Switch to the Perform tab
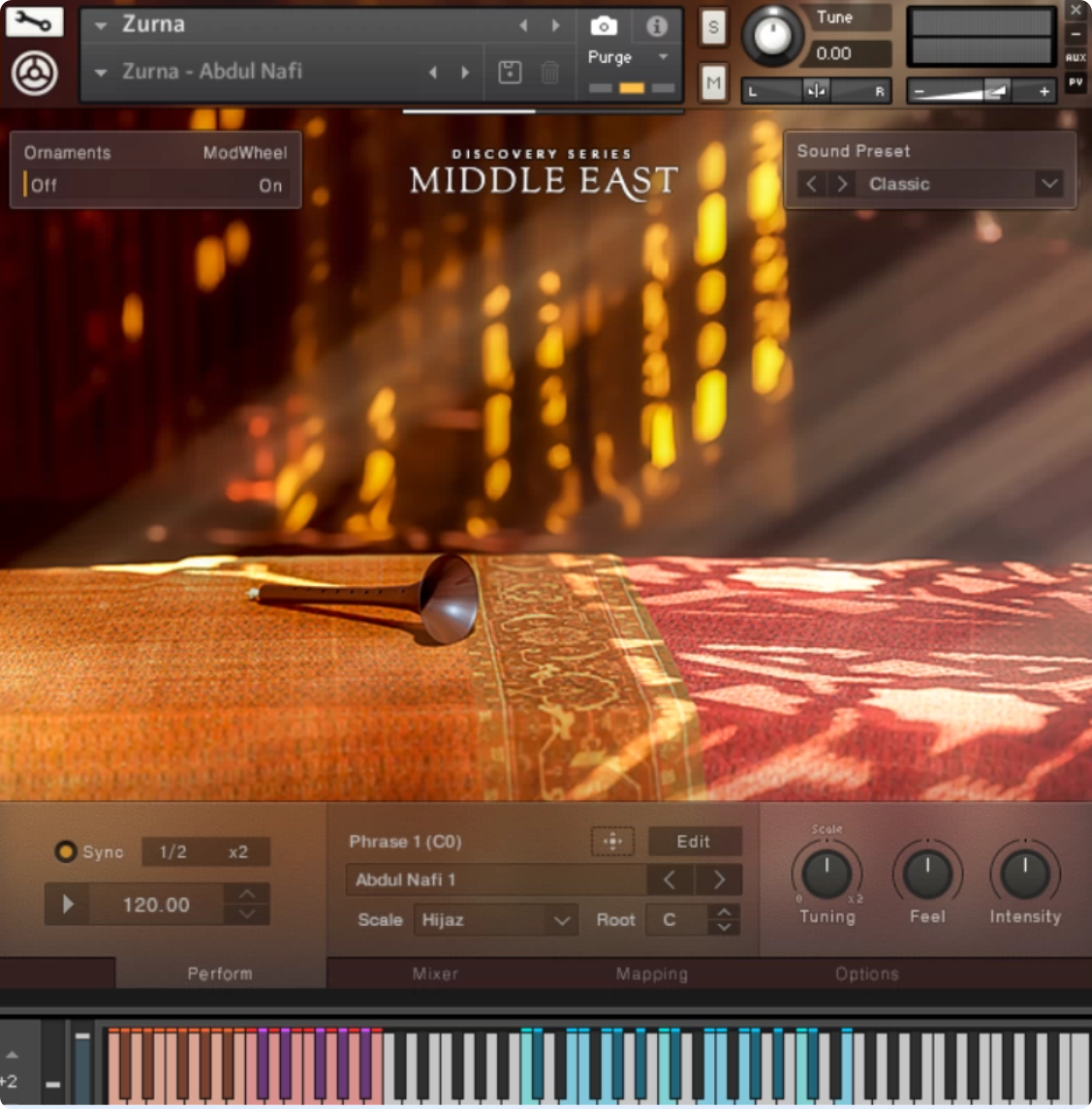 click(x=219, y=973)
